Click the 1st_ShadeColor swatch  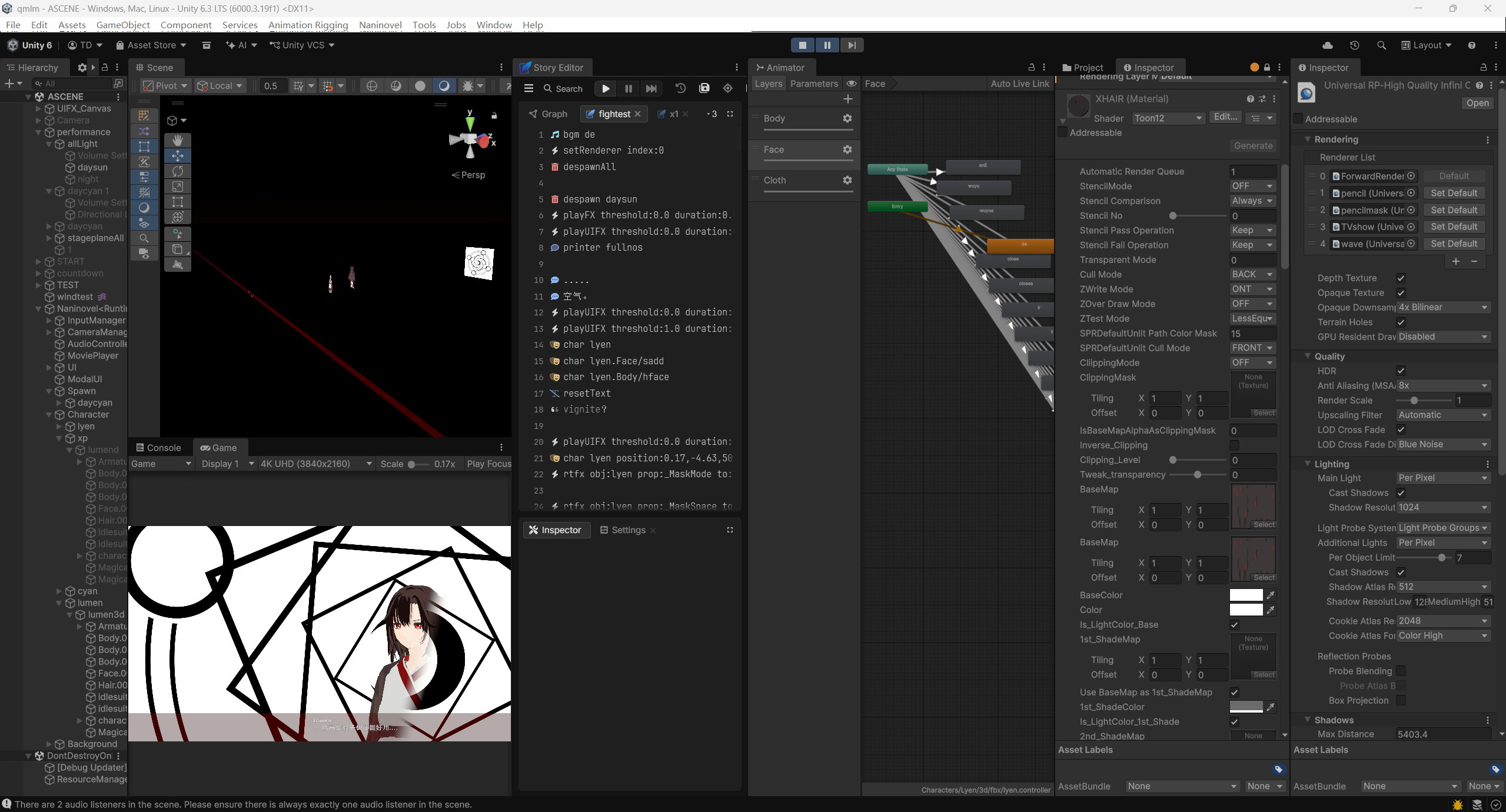point(1246,707)
